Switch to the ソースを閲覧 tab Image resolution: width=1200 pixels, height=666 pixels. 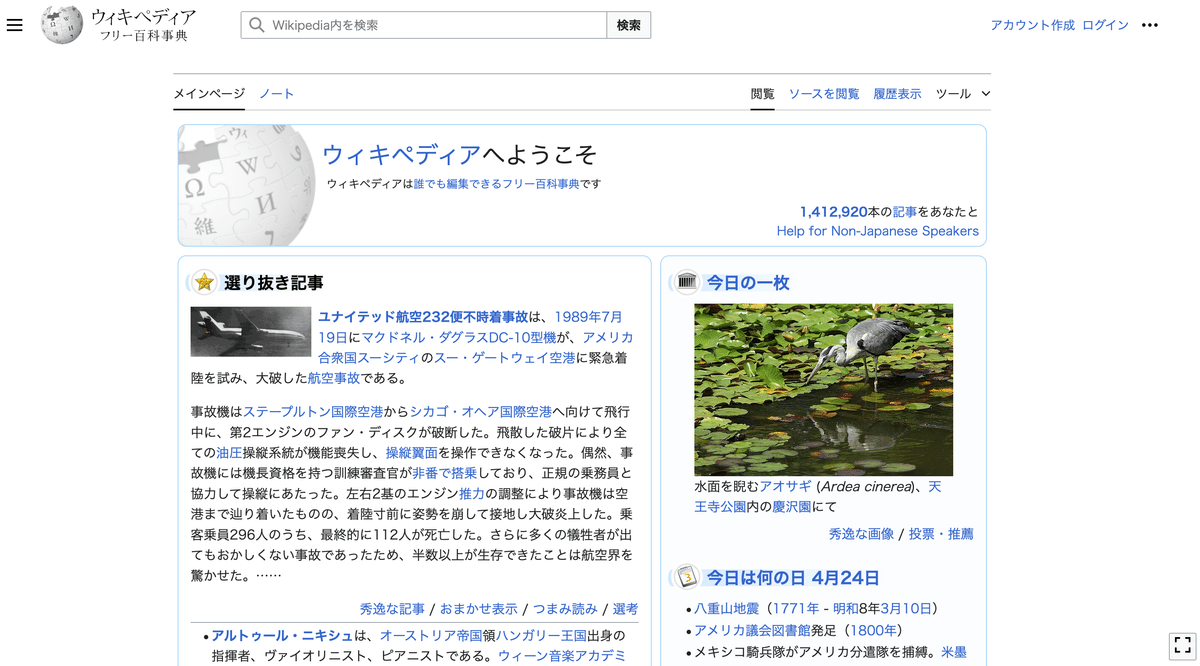pyautogui.click(x=822, y=93)
